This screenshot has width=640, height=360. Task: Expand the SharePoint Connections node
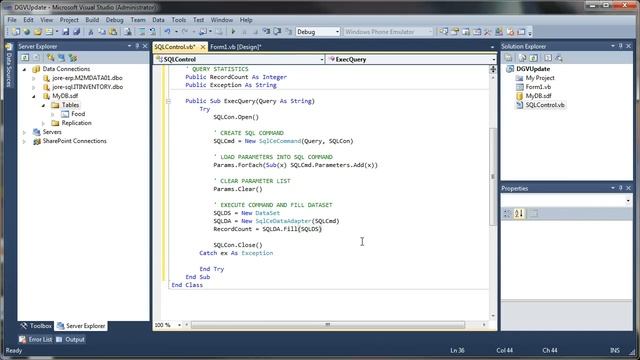tap(24, 141)
